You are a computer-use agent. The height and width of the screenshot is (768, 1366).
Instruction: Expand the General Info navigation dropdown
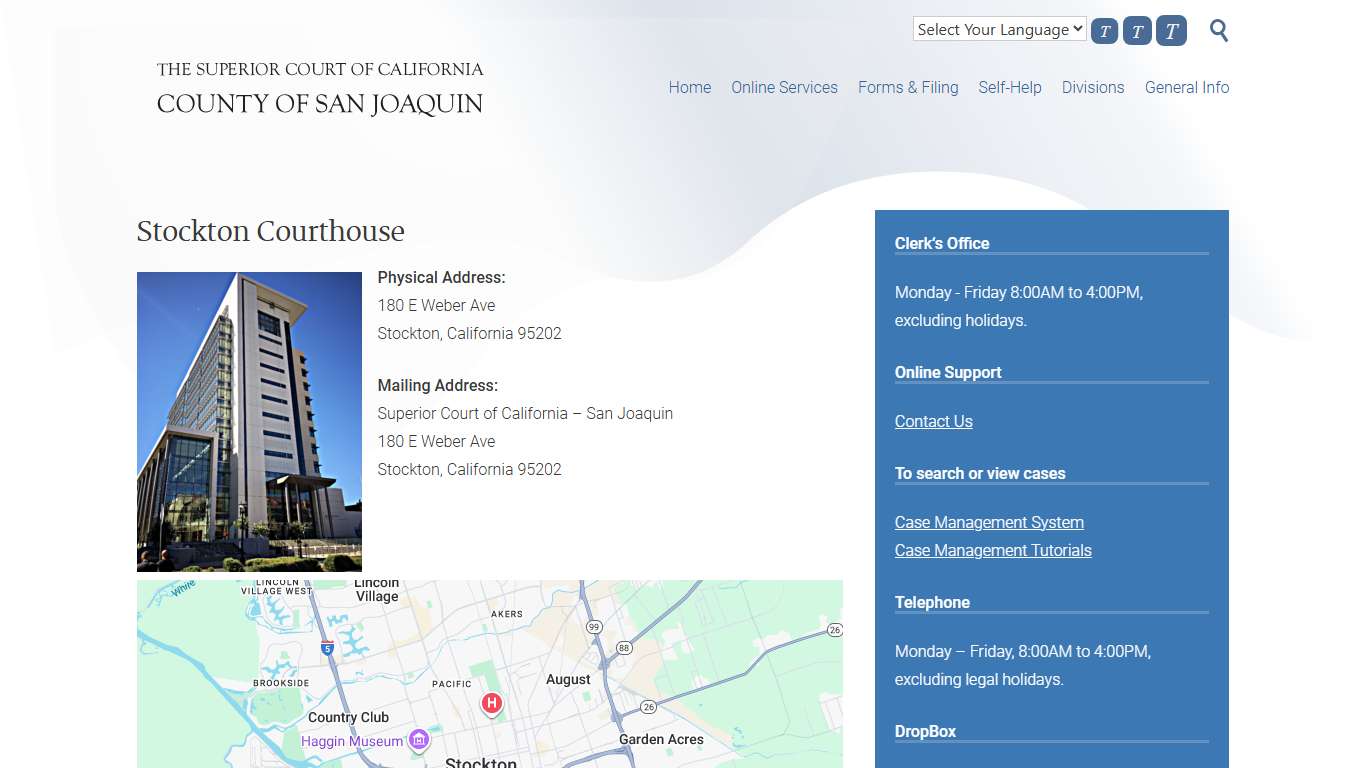pos(1187,88)
